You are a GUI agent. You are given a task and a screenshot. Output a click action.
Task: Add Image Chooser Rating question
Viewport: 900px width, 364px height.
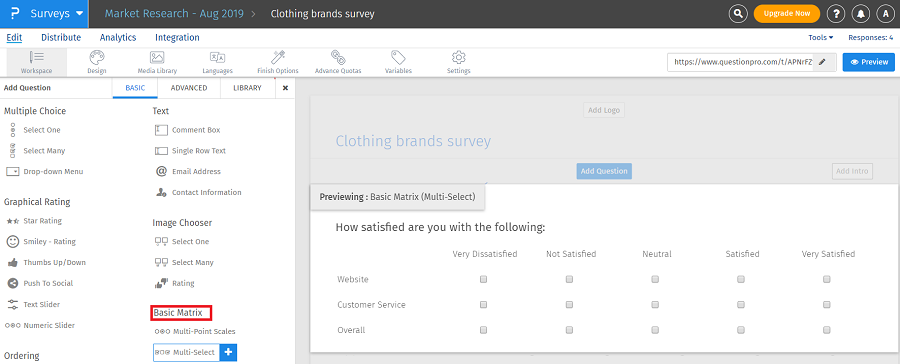pos(175,283)
